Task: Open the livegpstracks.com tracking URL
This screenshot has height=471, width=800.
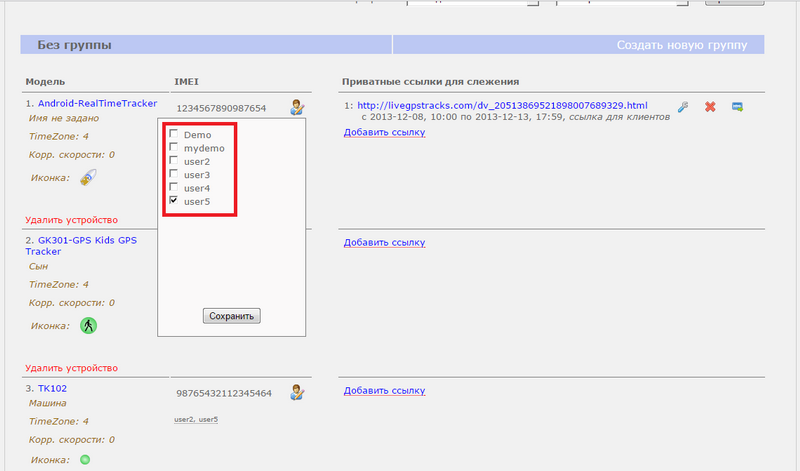Action: (502, 105)
